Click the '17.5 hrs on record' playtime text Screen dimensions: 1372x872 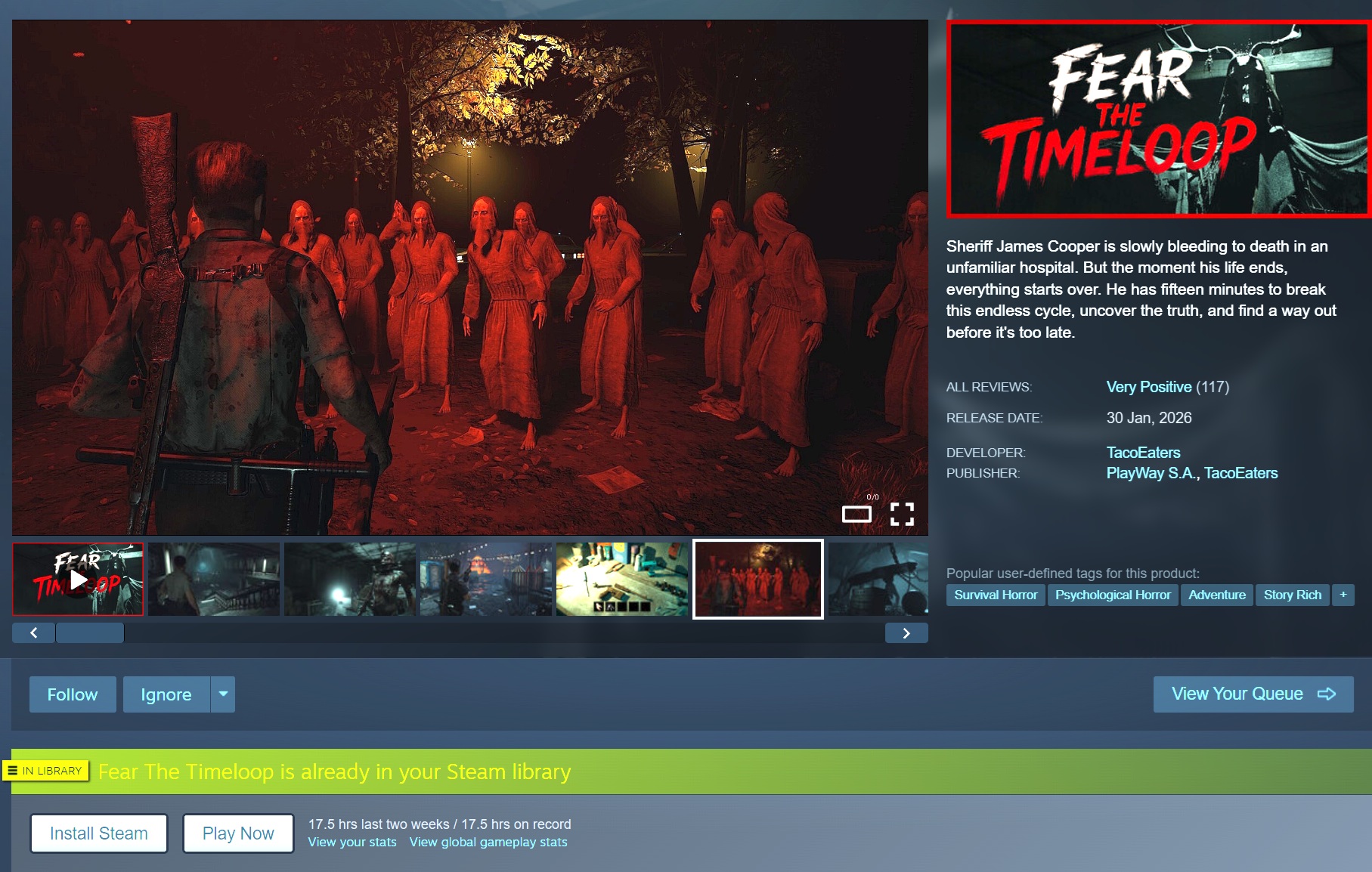click(x=516, y=824)
